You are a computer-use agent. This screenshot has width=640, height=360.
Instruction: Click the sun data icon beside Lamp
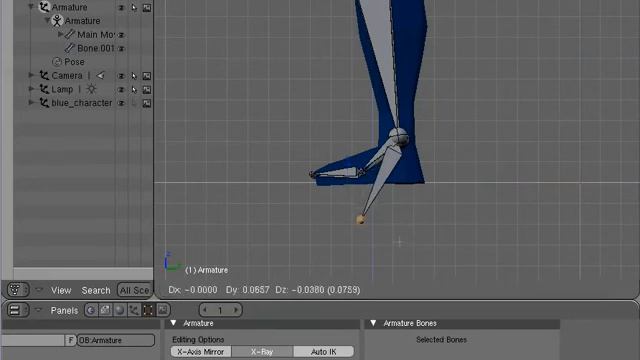(91, 89)
